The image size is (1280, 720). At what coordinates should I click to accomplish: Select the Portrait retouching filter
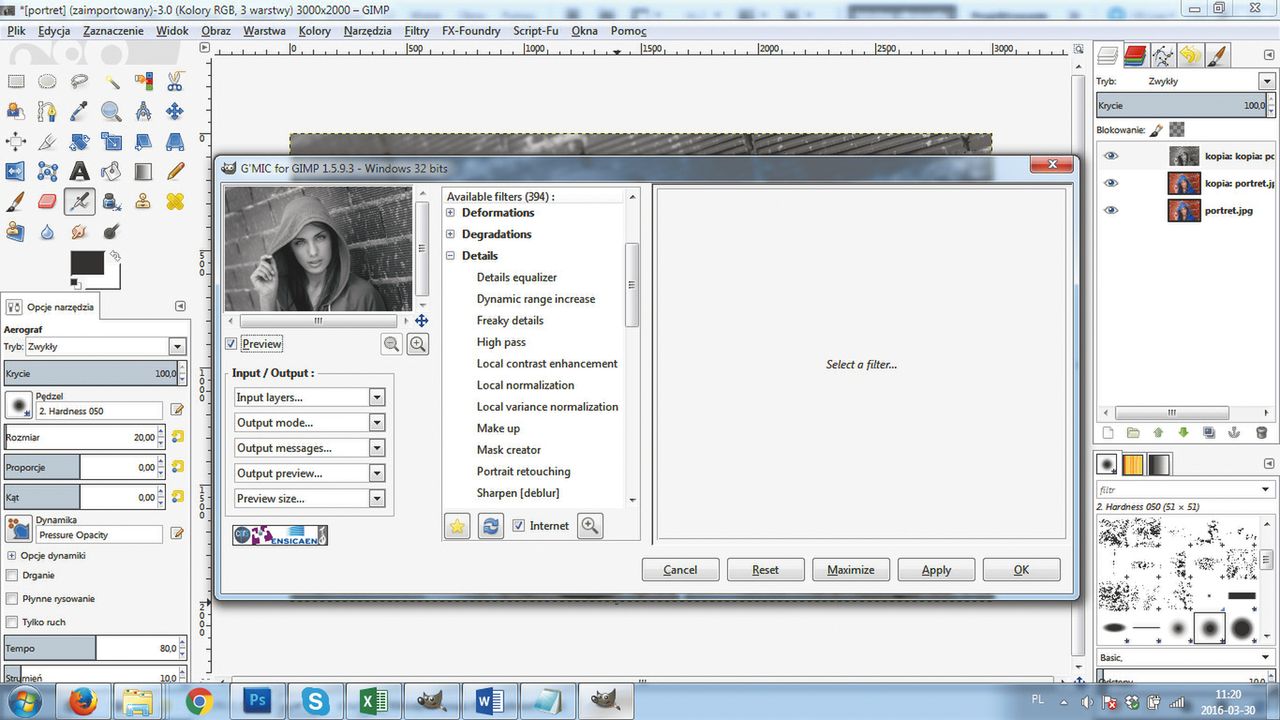point(524,471)
